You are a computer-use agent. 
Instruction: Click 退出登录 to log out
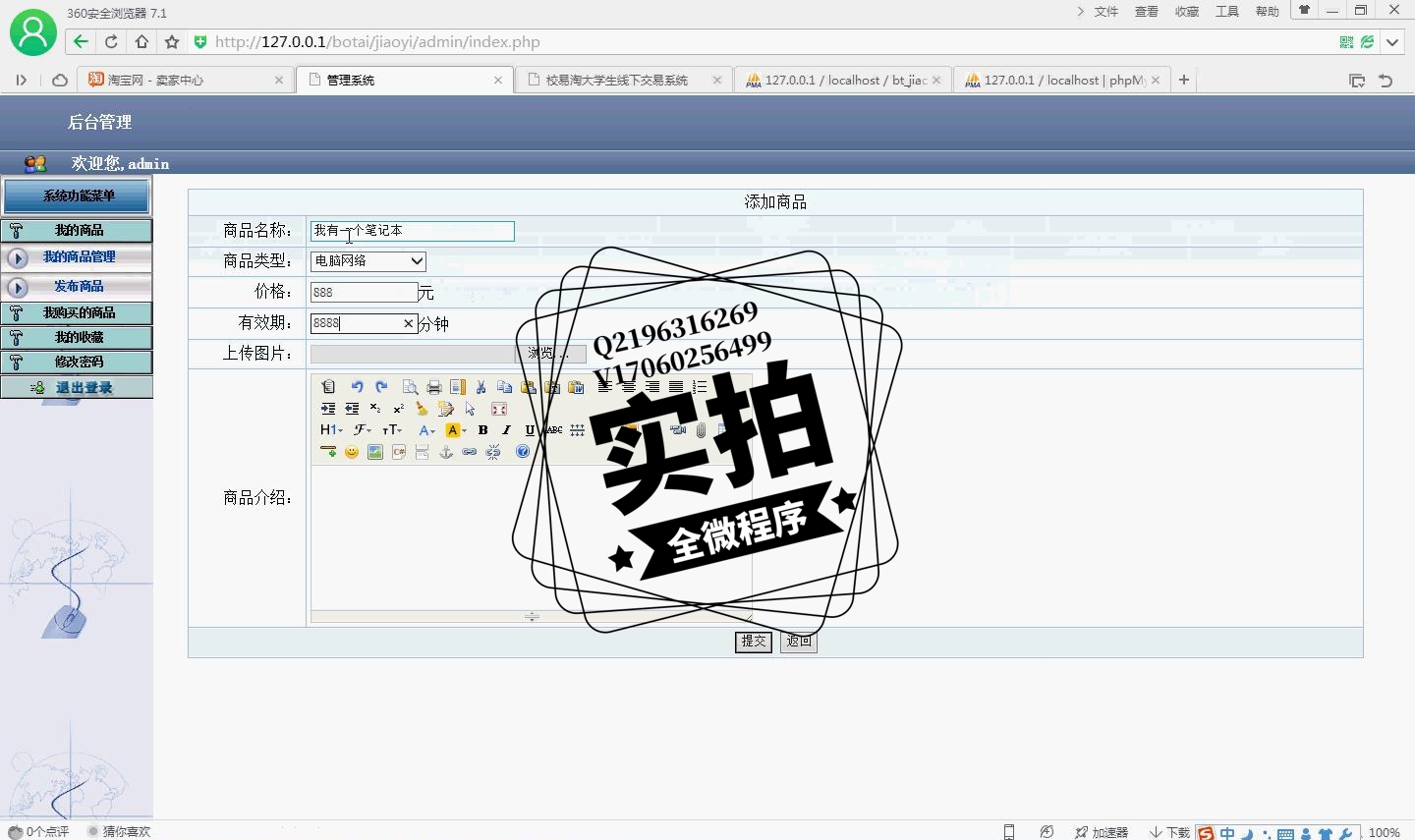point(77,388)
